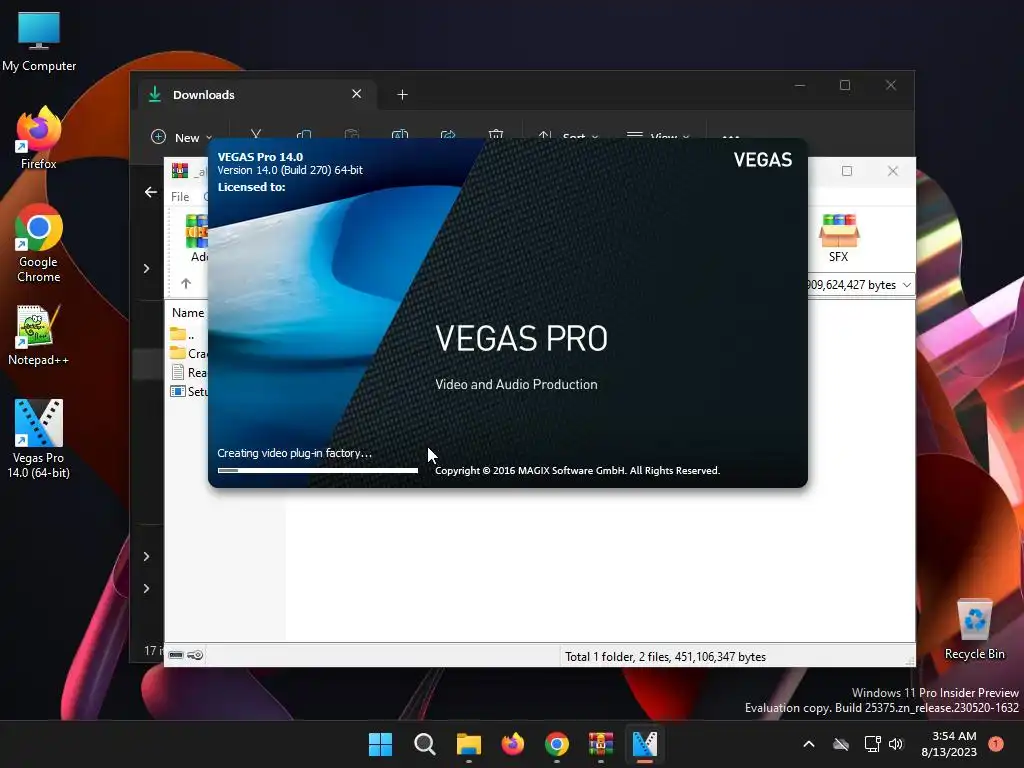Viewport: 1024px width, 768px height.
Task: Select the Notepad++ desktop shortcut
Action: (x=39, y=335)
